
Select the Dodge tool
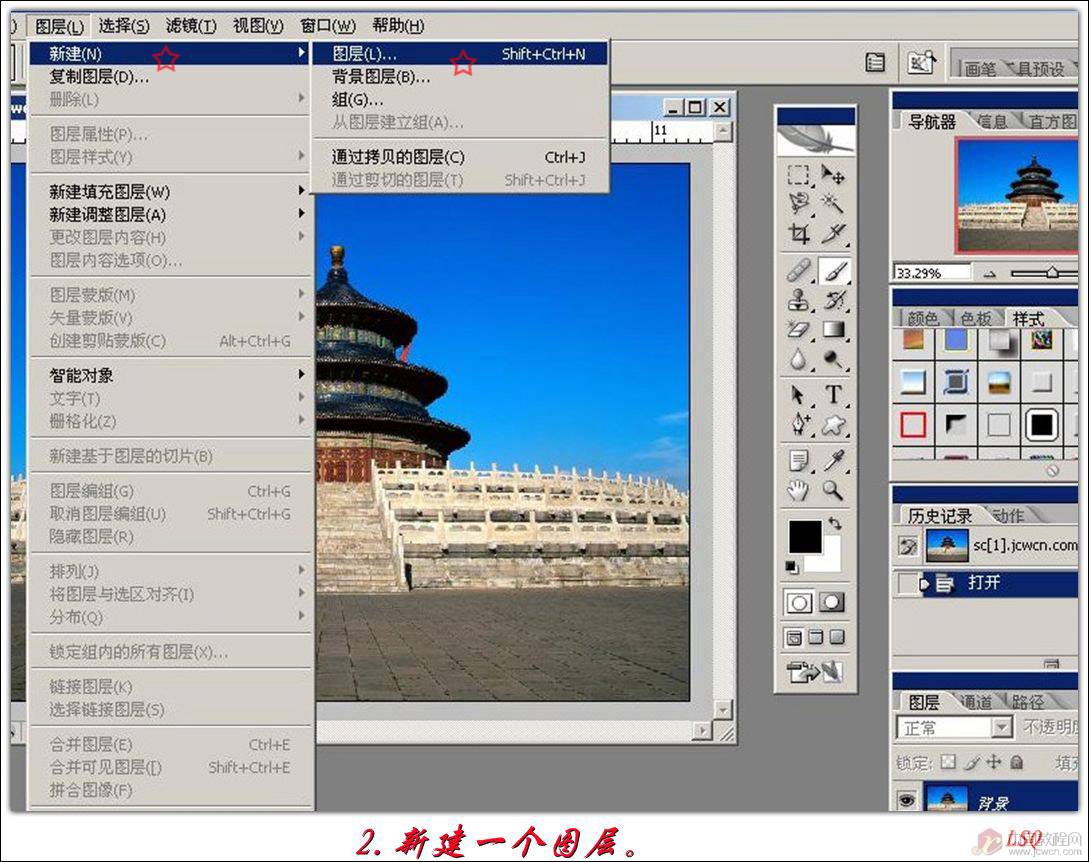tap(833, 359)
